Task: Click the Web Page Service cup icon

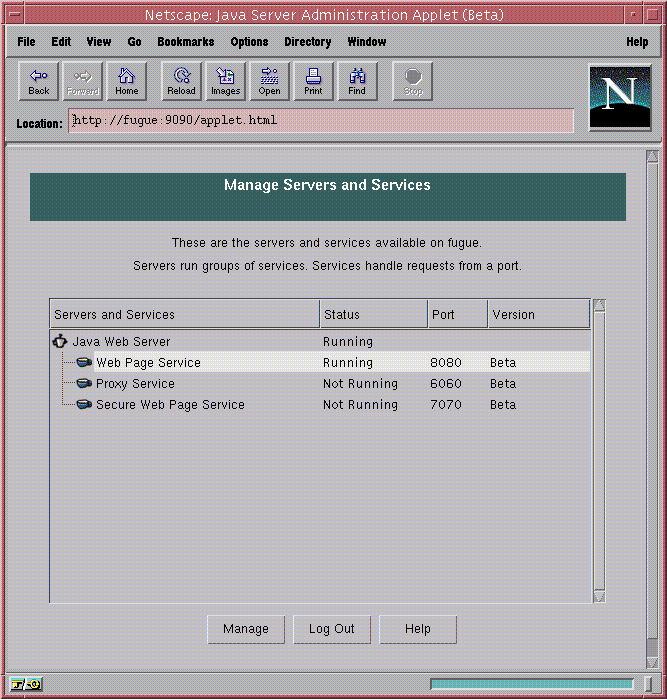Action: (84, 362)
